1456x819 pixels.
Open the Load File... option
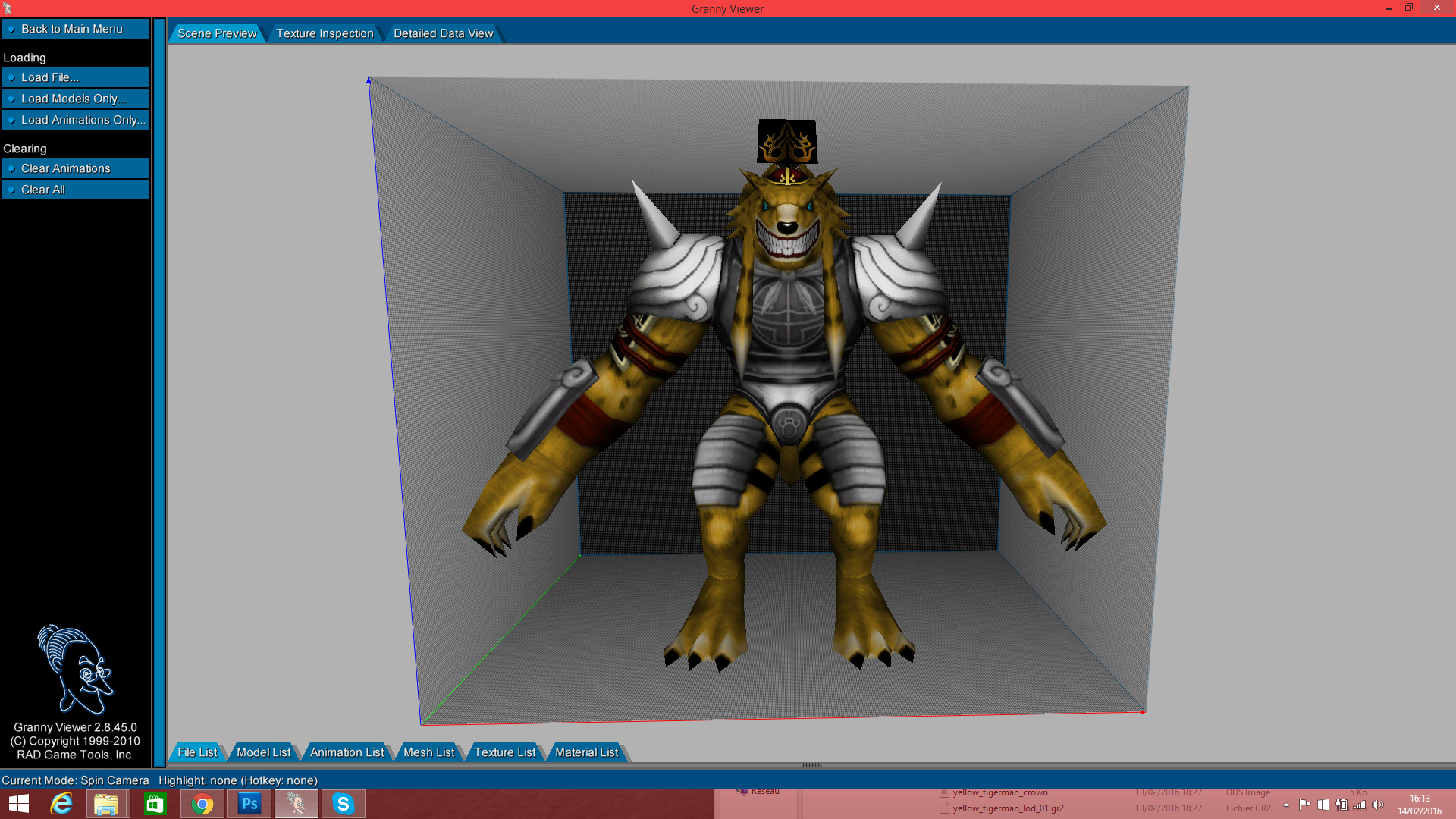point(75,77)
